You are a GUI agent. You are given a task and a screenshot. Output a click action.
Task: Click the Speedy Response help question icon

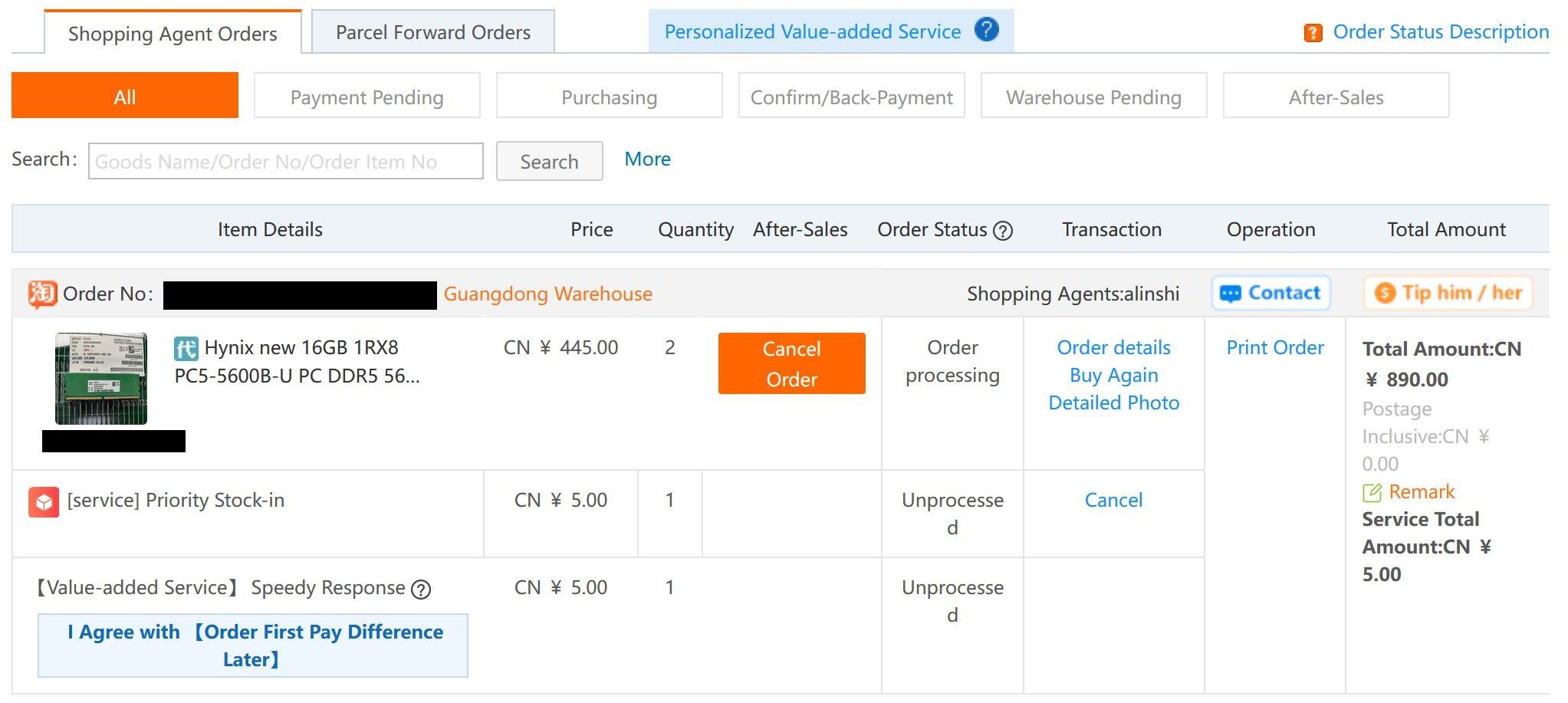[421, 590]
